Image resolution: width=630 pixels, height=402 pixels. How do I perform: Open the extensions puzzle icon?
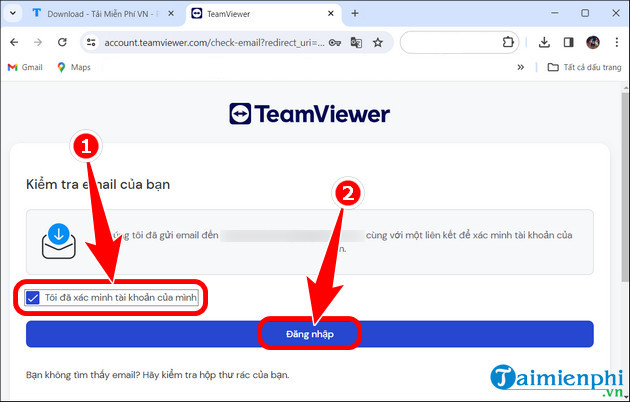[508, 42]
